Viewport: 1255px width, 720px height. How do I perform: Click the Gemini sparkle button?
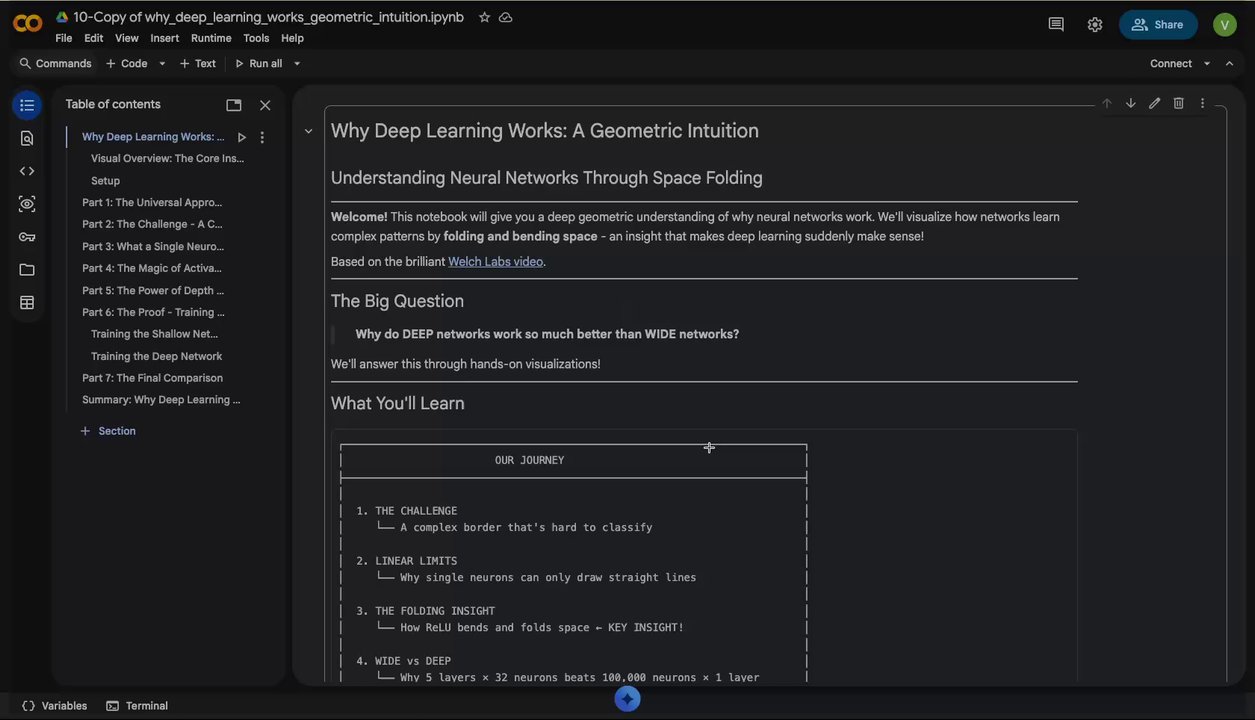[x=627, y=698]
